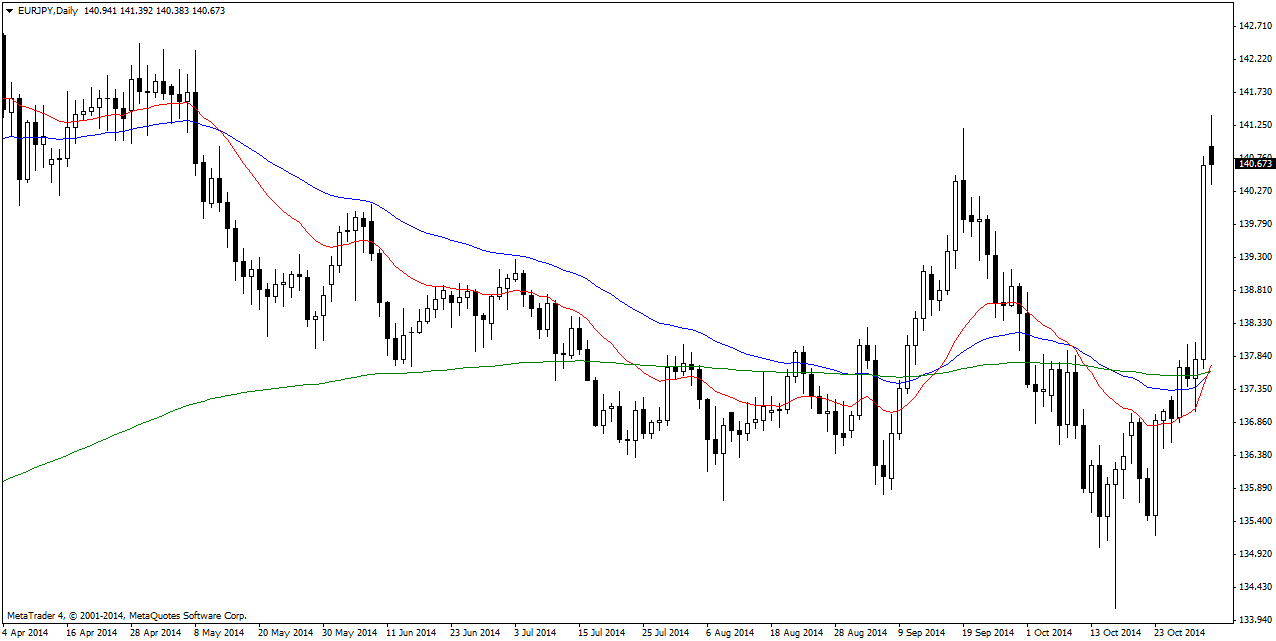1276x641 pixels.
Task: Select the 4 Apr 2014 date label
Action: point(28,632)
